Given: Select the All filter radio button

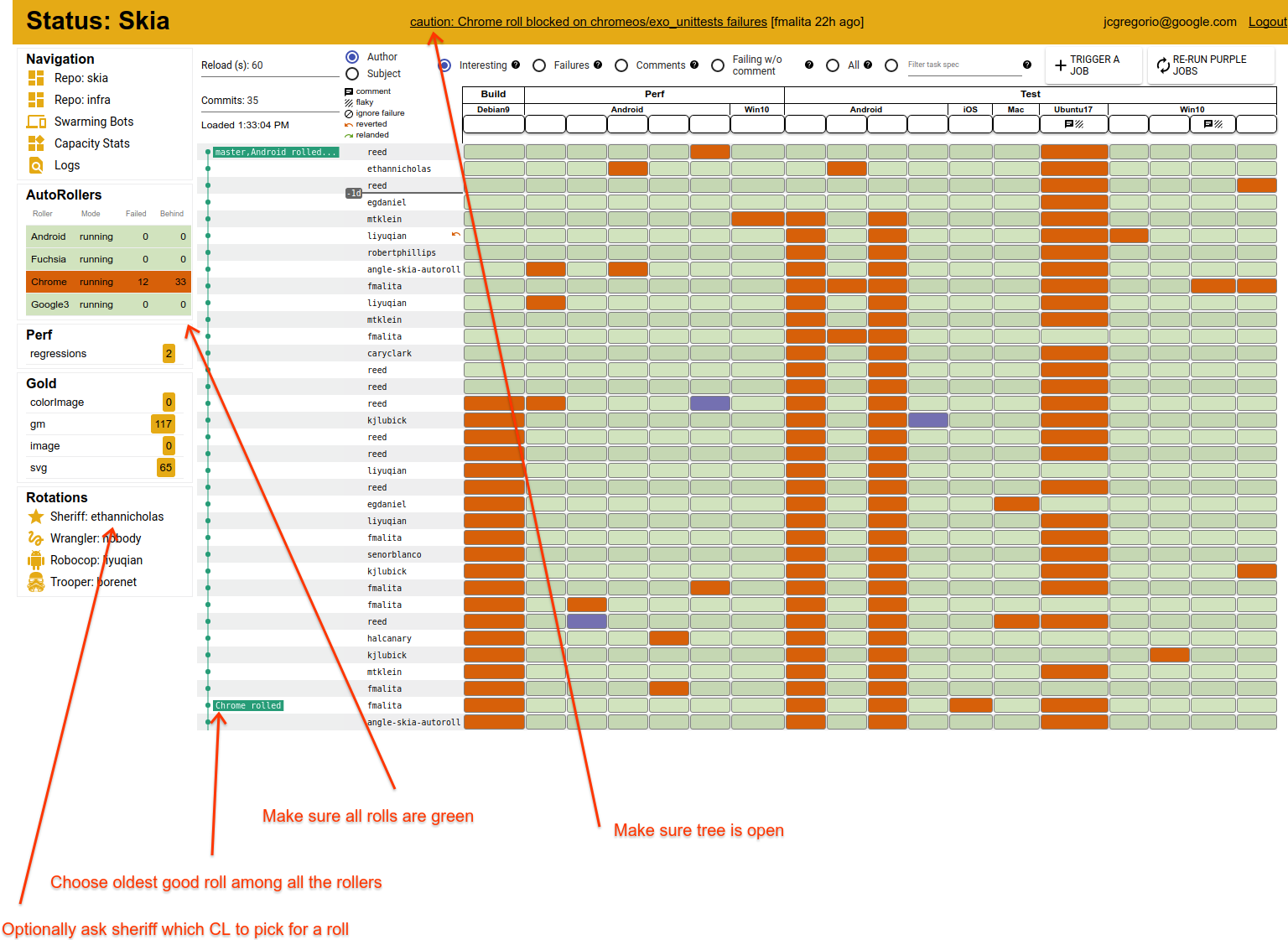Looking at the screenshot, I should click(833, 65).
